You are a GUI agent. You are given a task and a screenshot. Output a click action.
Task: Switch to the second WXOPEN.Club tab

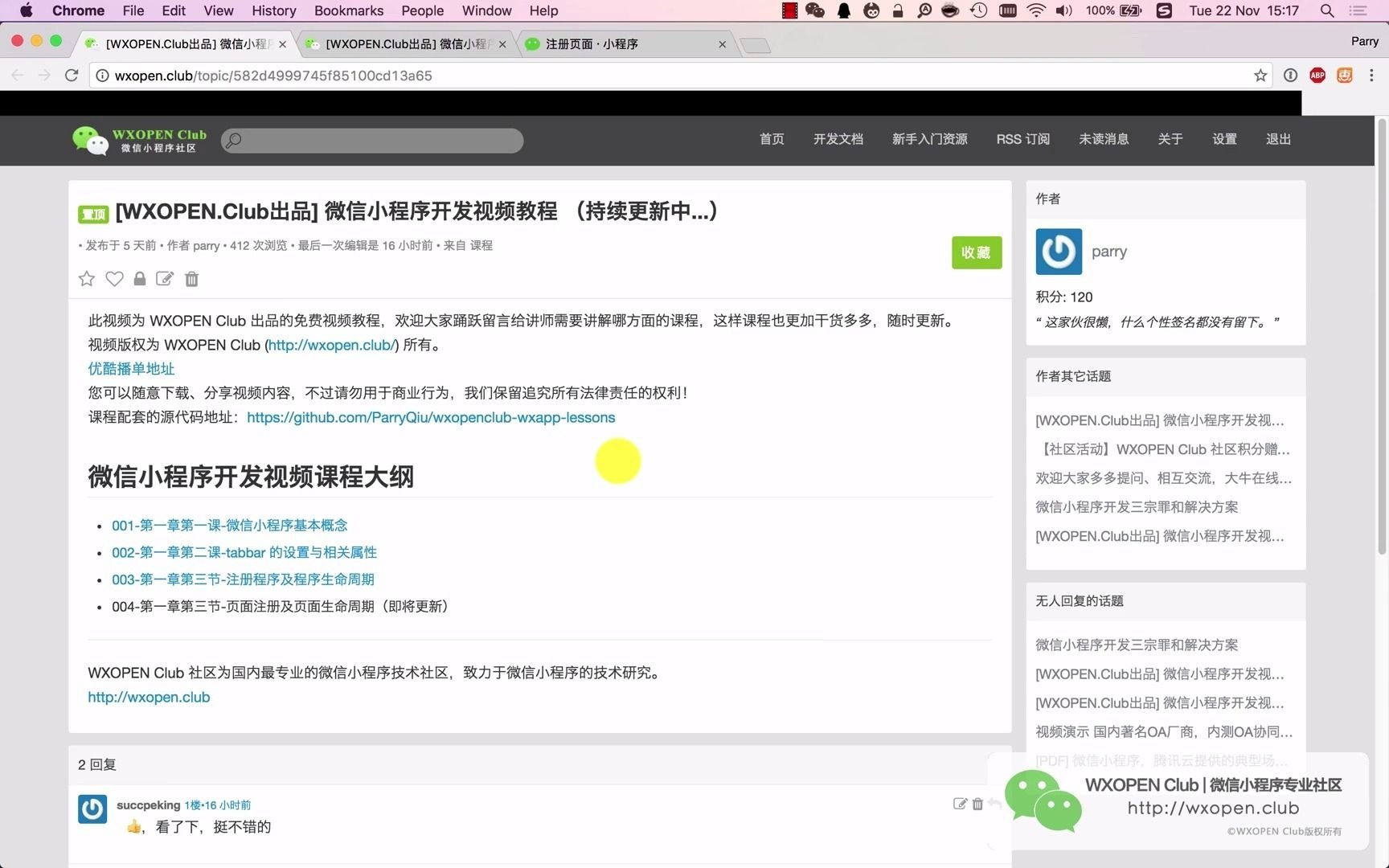click(406, 44)
